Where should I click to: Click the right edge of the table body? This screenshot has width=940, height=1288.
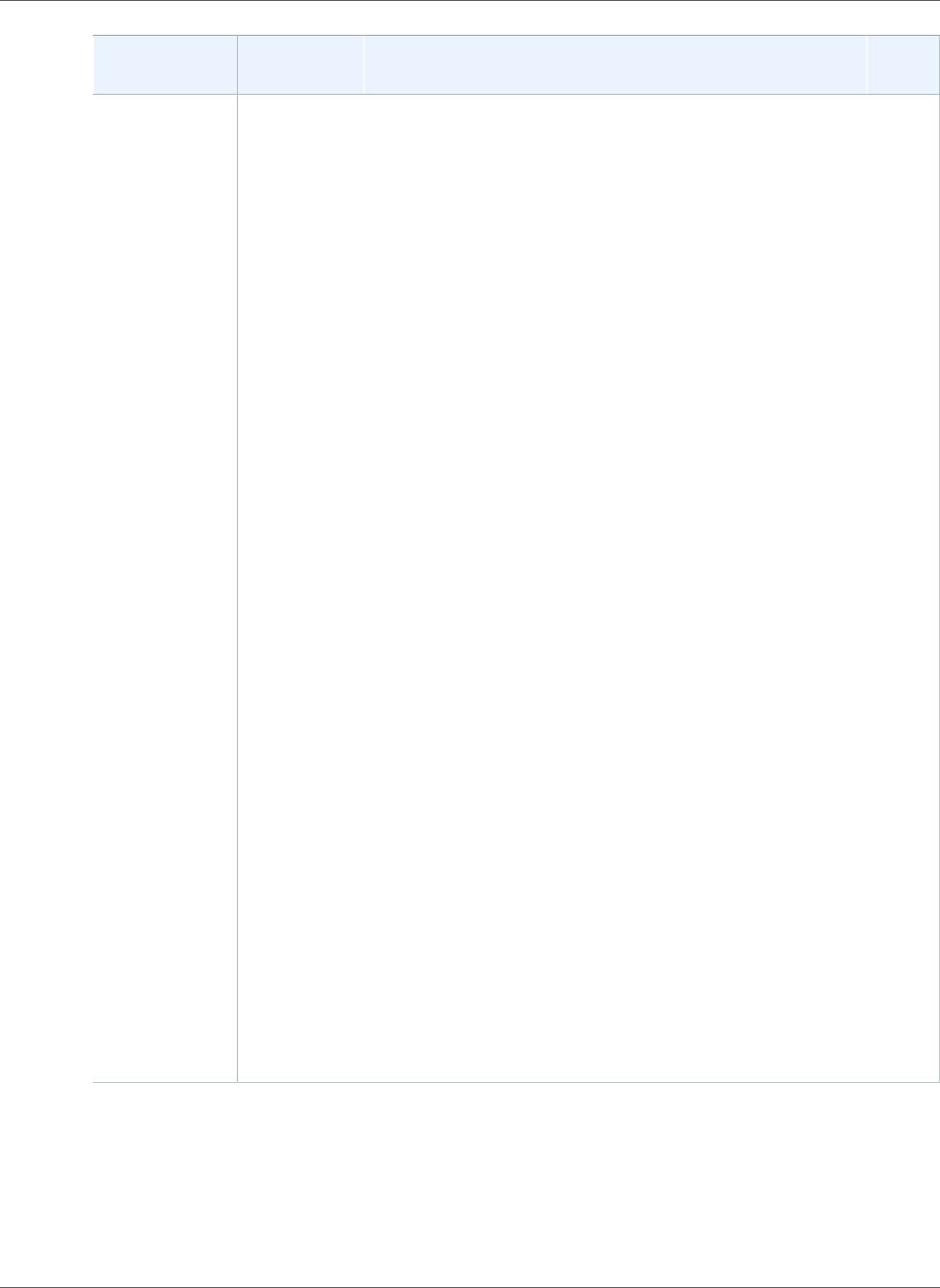click(938, 588)
